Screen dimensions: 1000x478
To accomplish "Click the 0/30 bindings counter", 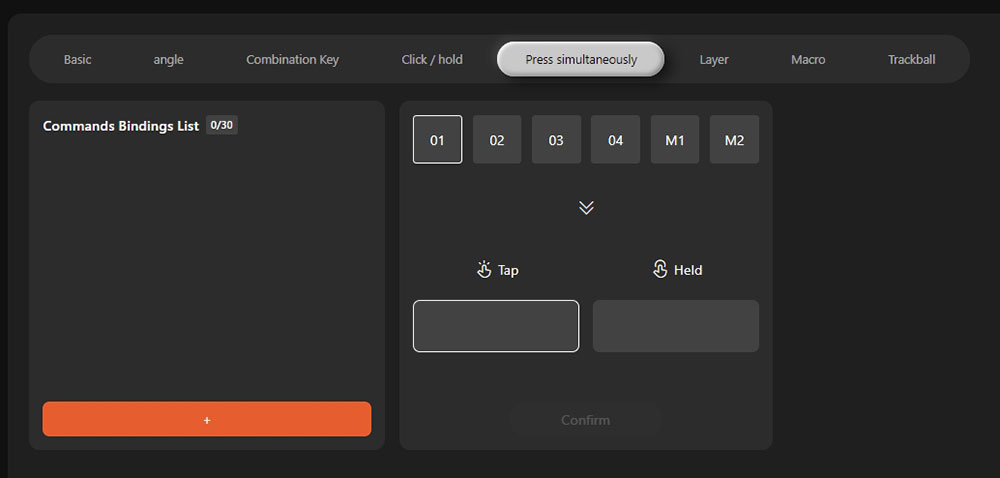I will click(222, 125).
